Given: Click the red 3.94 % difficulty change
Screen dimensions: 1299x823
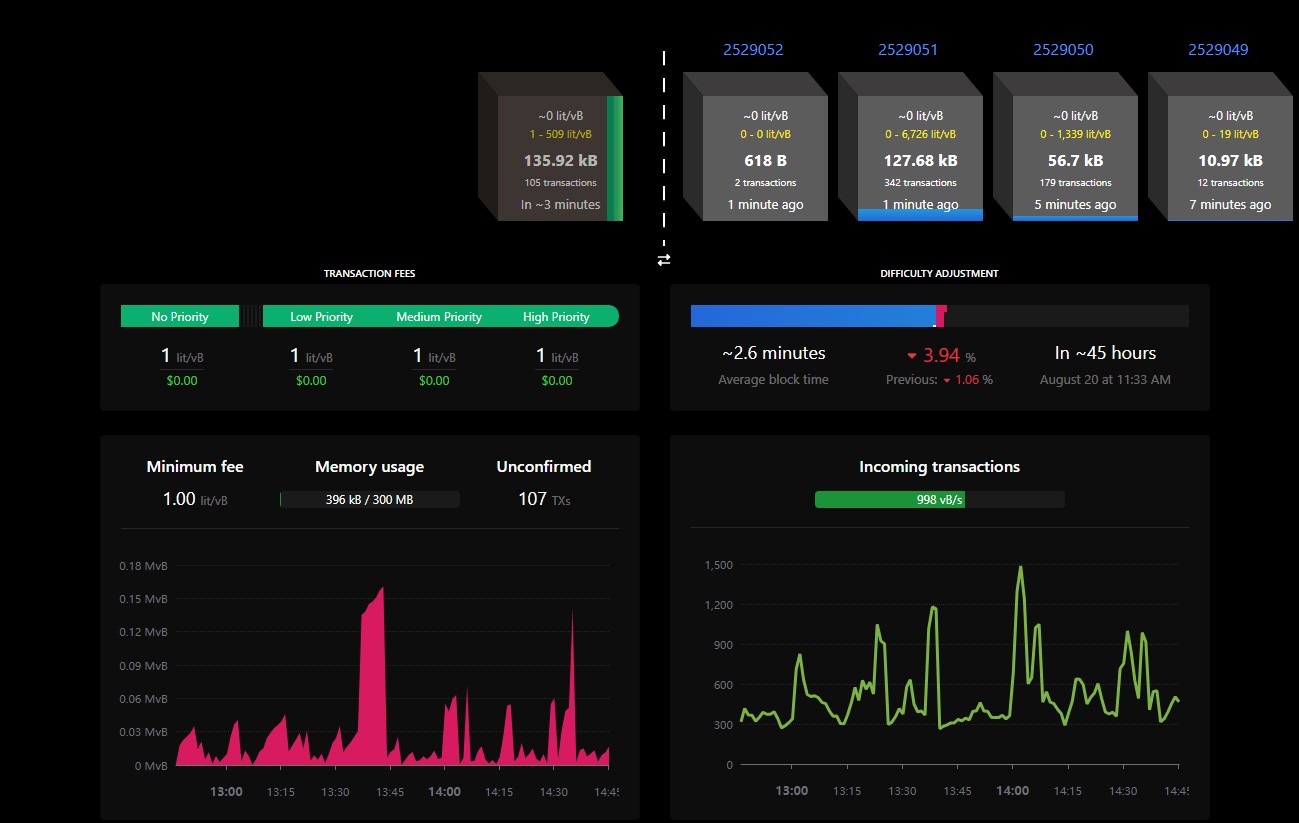Looking at the screenshot, I should (940, 355).
